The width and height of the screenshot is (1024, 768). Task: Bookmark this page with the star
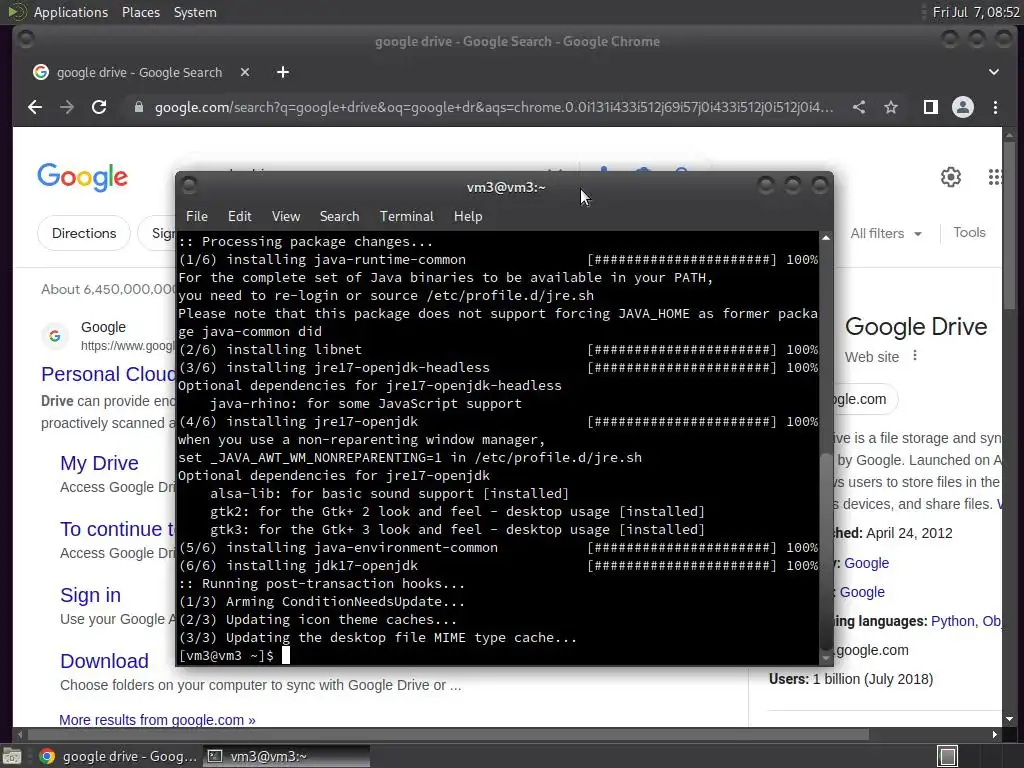(891, 107)
